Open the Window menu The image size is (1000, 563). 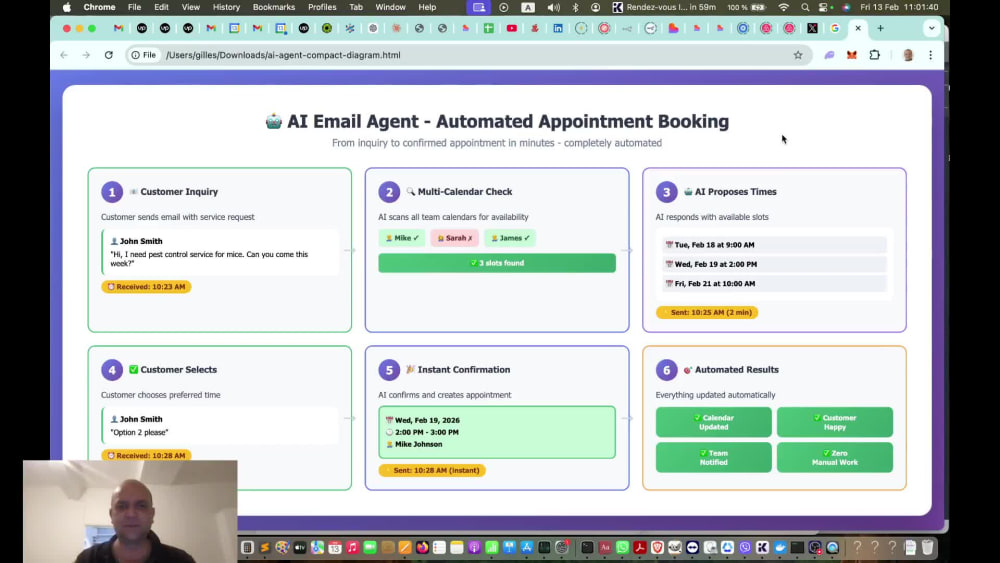(390, 7)
